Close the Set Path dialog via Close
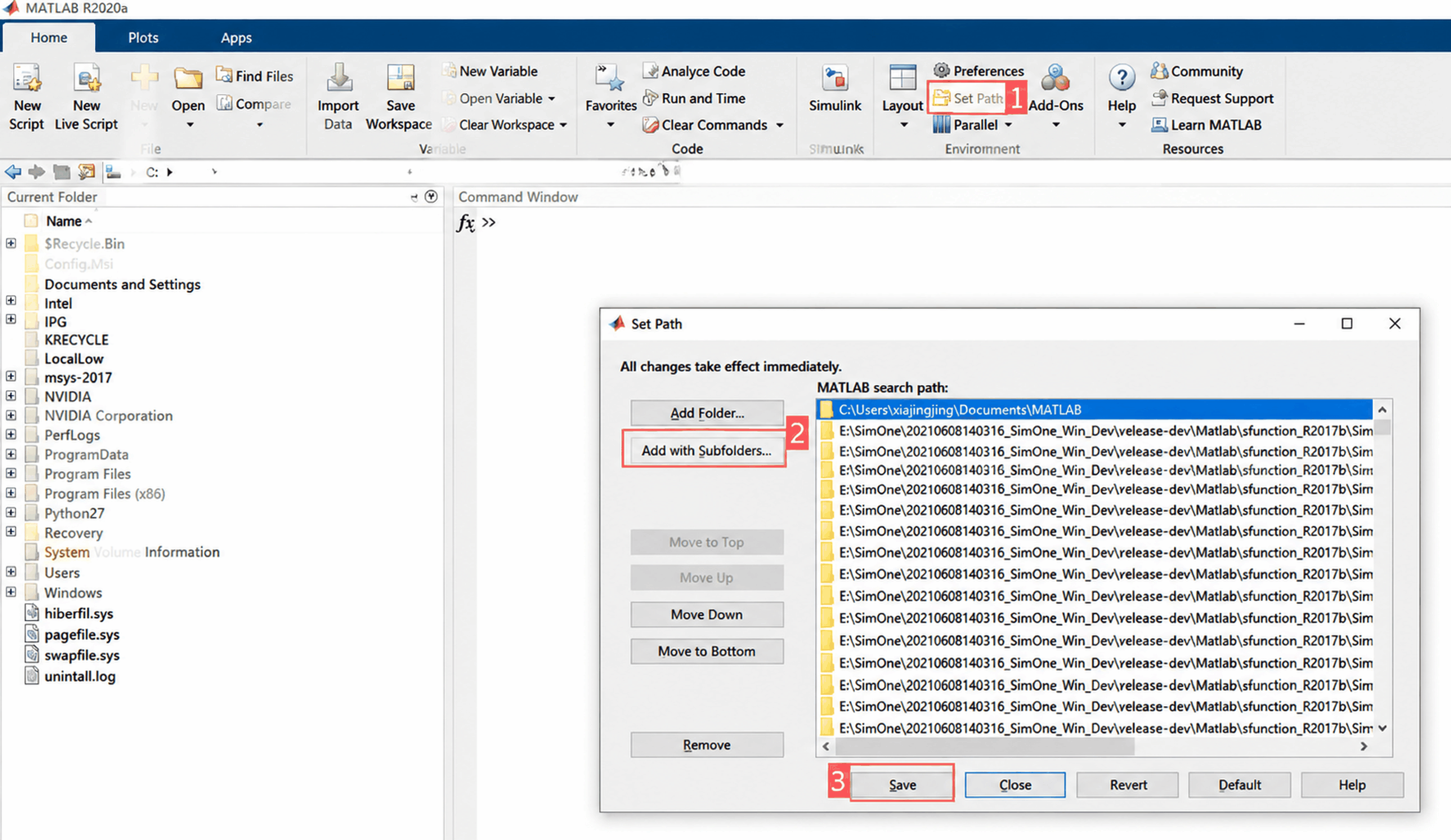The height and width of the screenshot is (840, 1451). pos(1015,785)
